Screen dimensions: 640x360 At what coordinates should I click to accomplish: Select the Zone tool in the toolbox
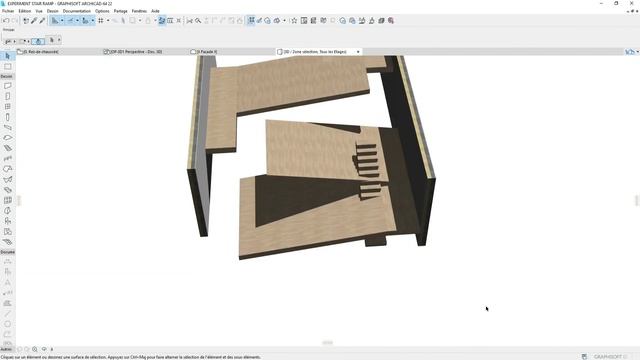(7, 231)
